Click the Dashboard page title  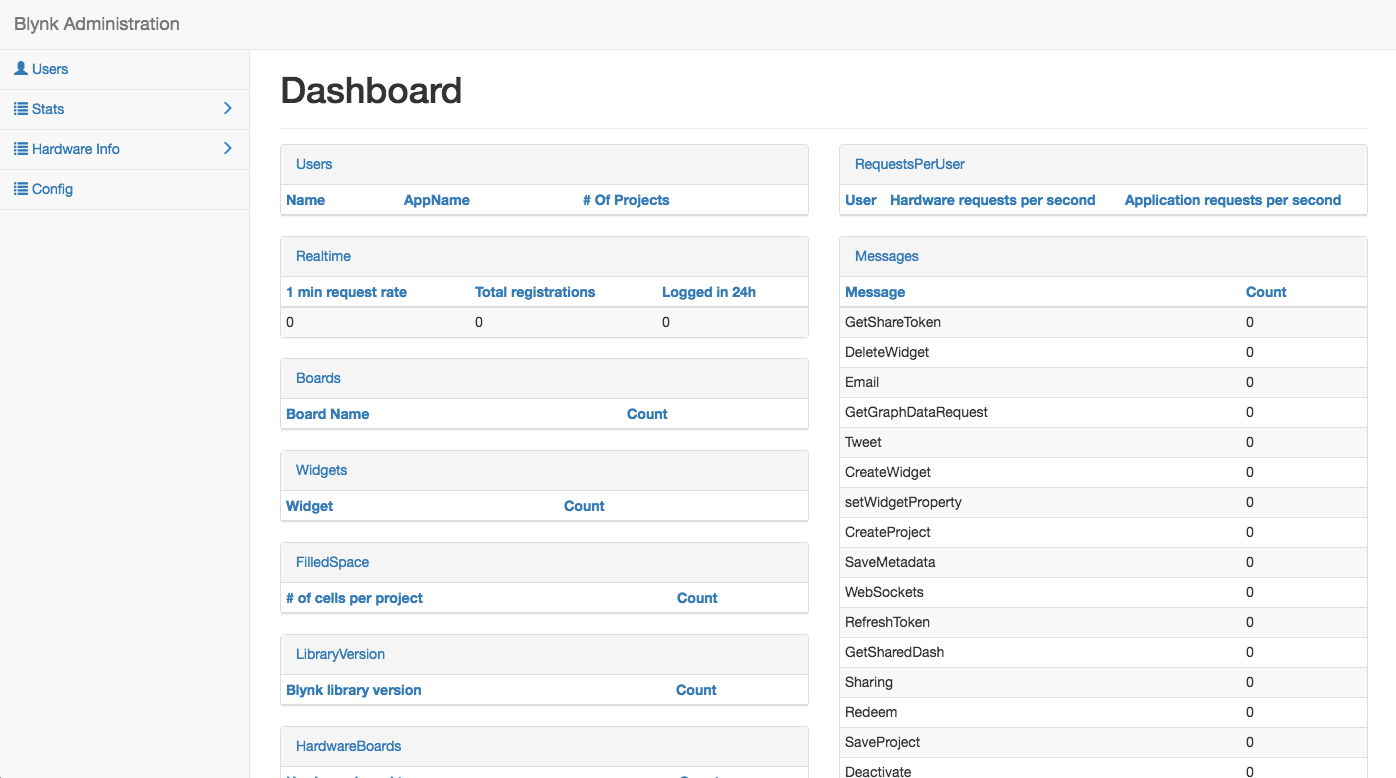(x=371, y=90)
